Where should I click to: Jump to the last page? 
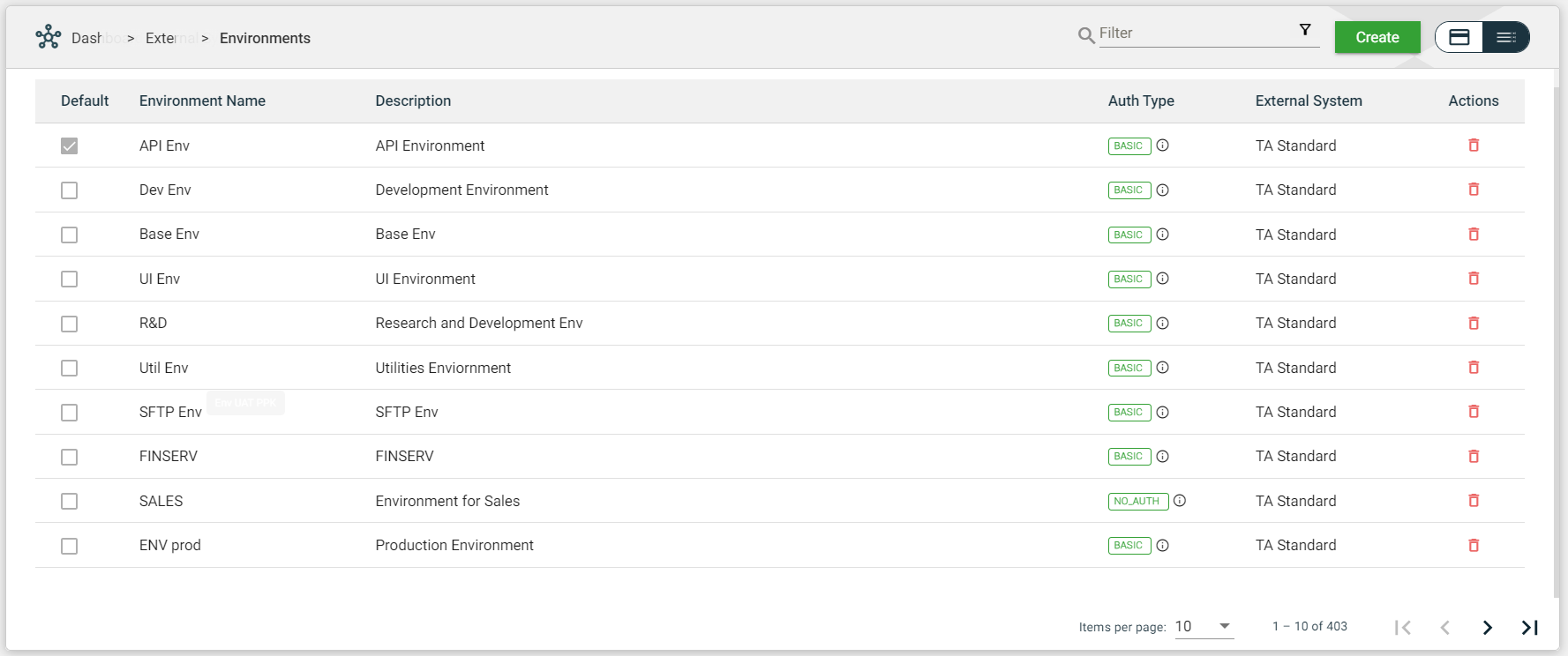pyautogui.click(x=1529, y=627)
